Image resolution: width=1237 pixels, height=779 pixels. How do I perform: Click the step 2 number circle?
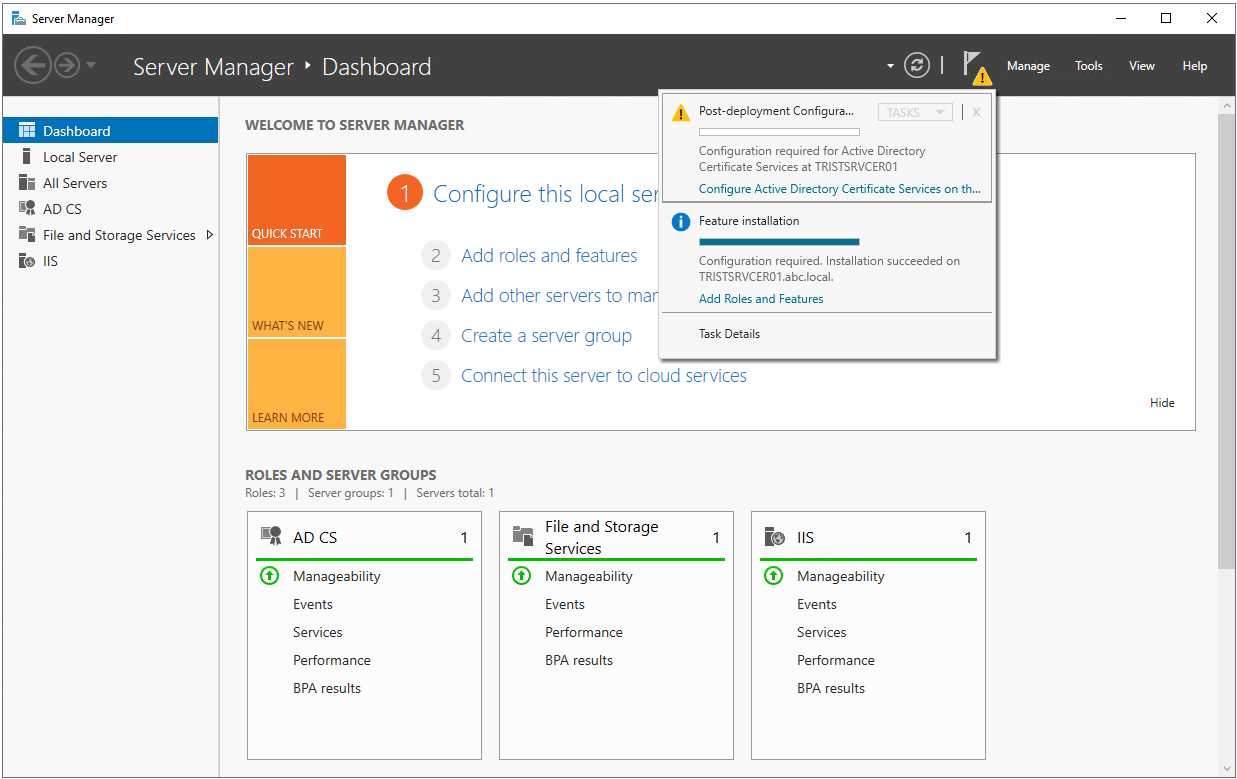[436, 256]
